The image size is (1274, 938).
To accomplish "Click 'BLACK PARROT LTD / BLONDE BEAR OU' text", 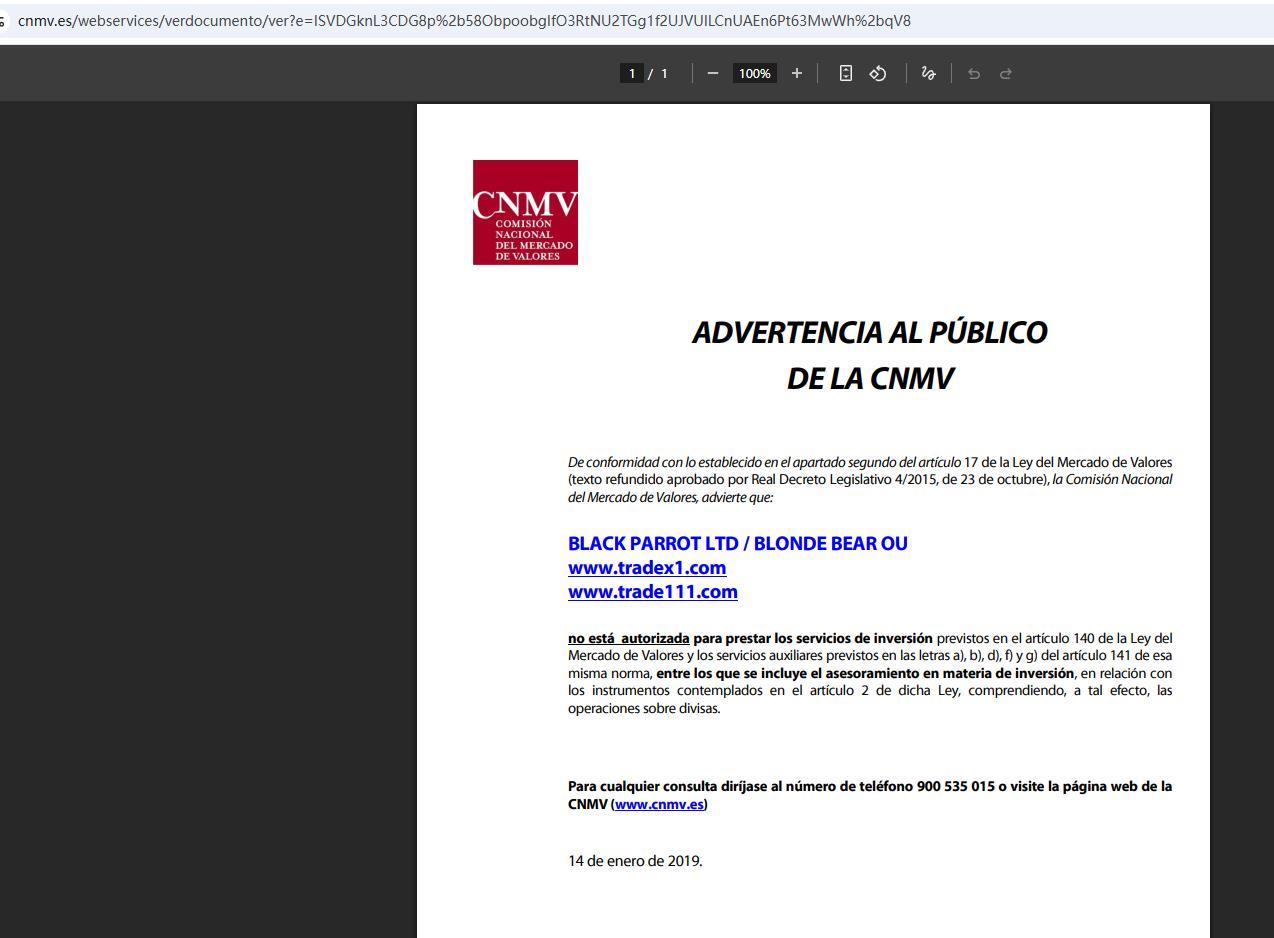I will click(x=738, y=544).
